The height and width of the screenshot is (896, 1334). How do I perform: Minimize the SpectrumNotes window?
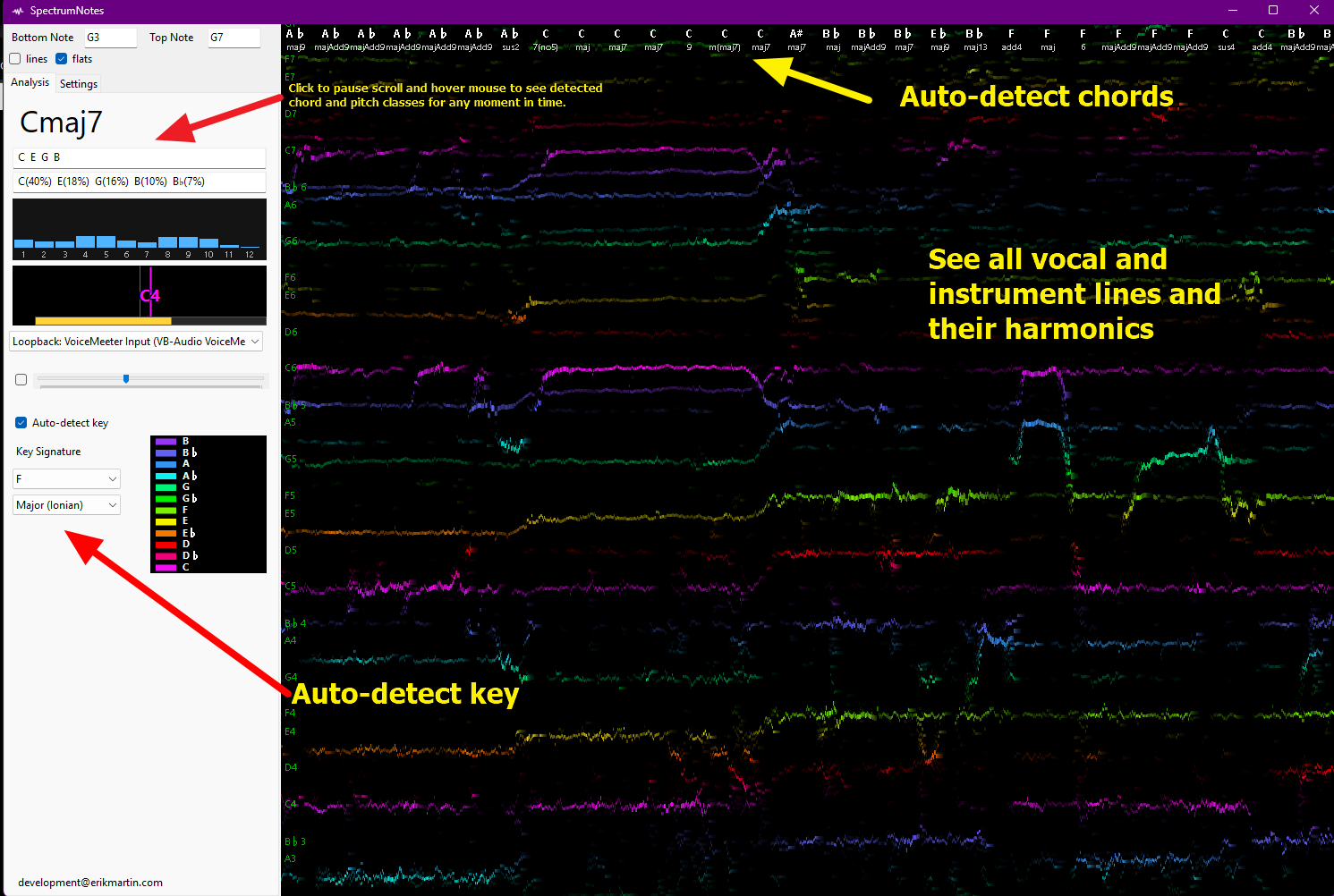pyautogui.click(x=1233, y=11)
